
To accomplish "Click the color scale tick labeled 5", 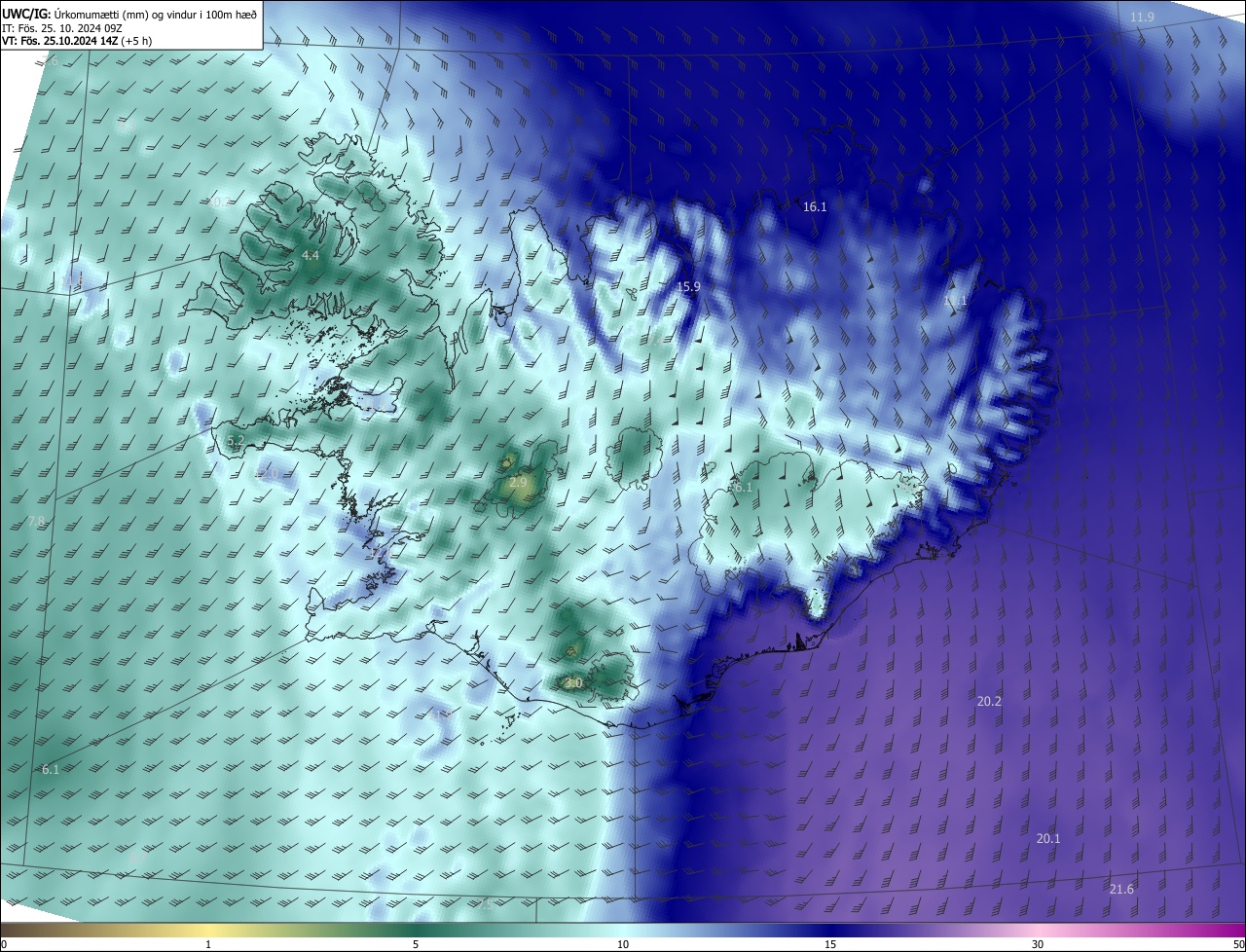I will coord(416,944).
